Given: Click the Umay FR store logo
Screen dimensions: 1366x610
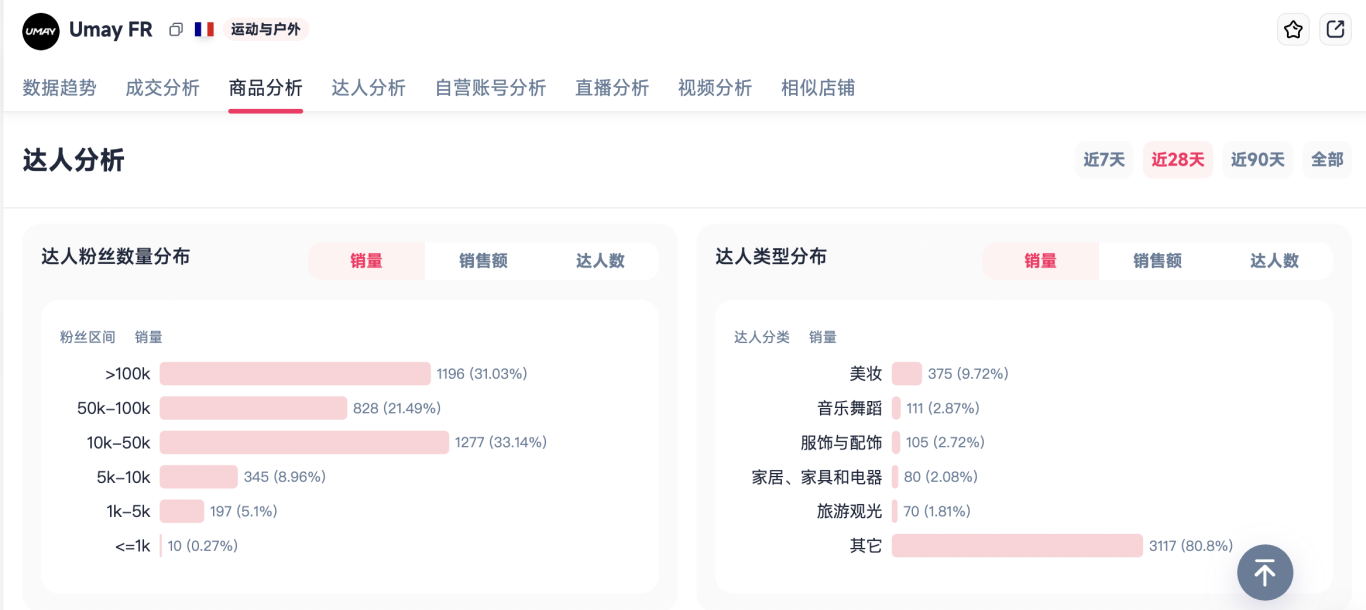Looking at the screenshot, I should [x=40, y=30].
